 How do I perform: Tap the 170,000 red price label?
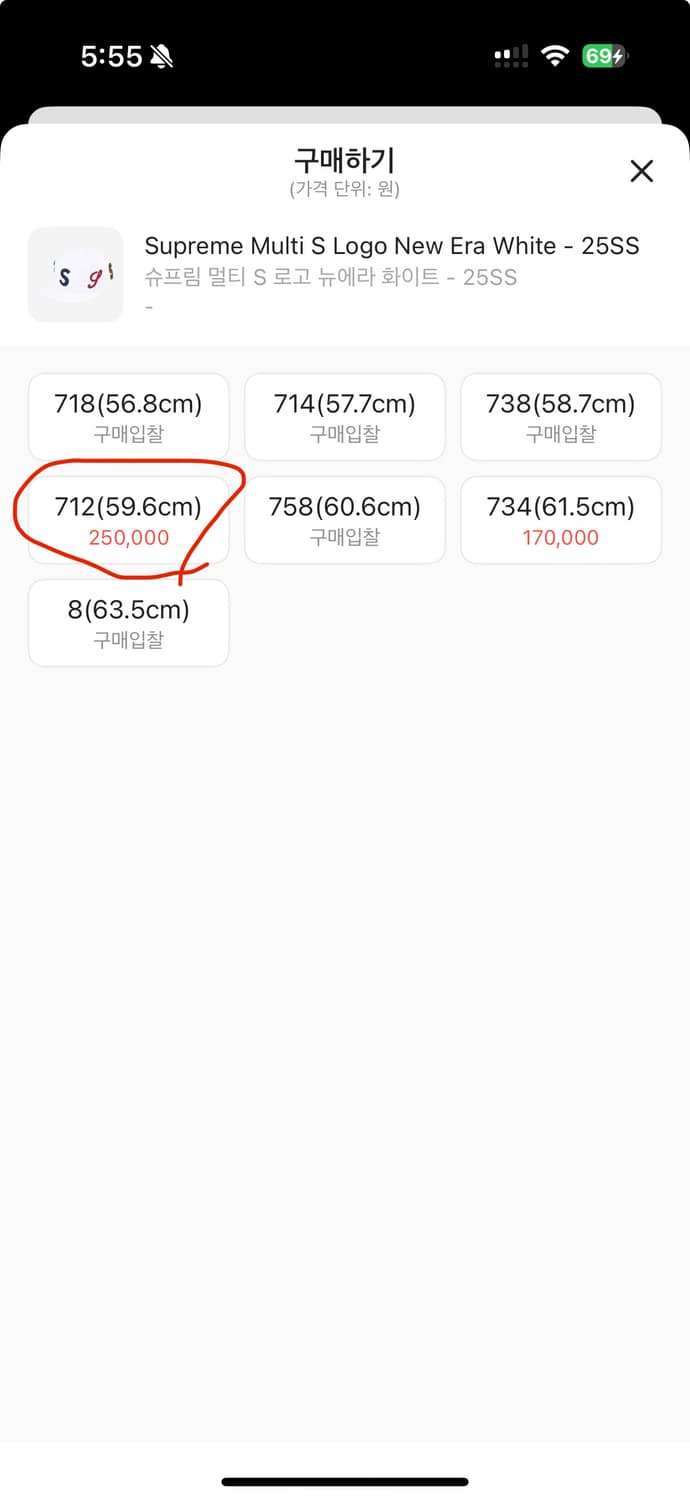point(561,537)
